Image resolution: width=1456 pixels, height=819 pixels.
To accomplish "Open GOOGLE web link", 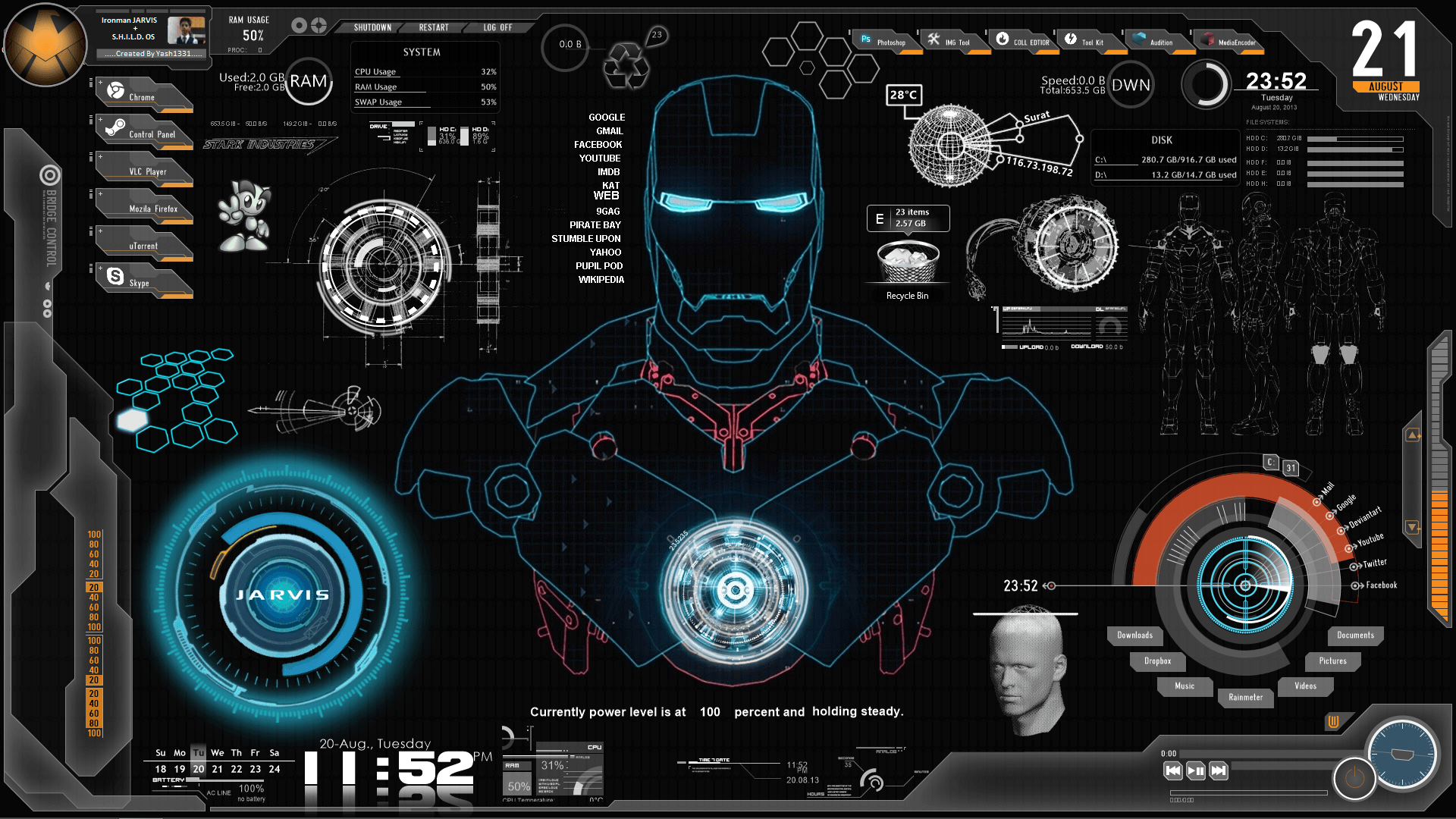I will 607,118.
